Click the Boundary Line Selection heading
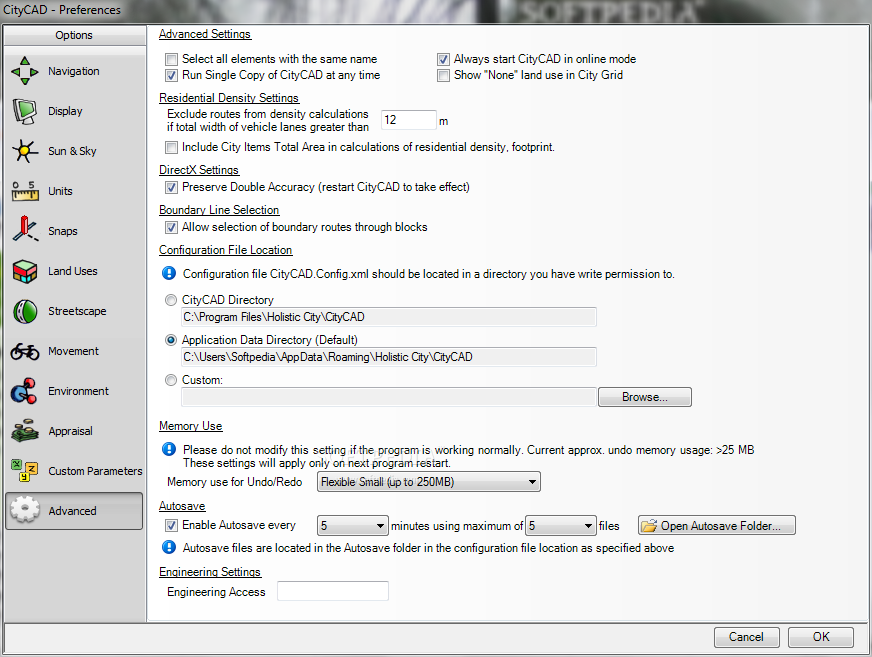Image resolution: width=872 pixels, height=657 pixels. pyautogui.click(x=219, y=210)
